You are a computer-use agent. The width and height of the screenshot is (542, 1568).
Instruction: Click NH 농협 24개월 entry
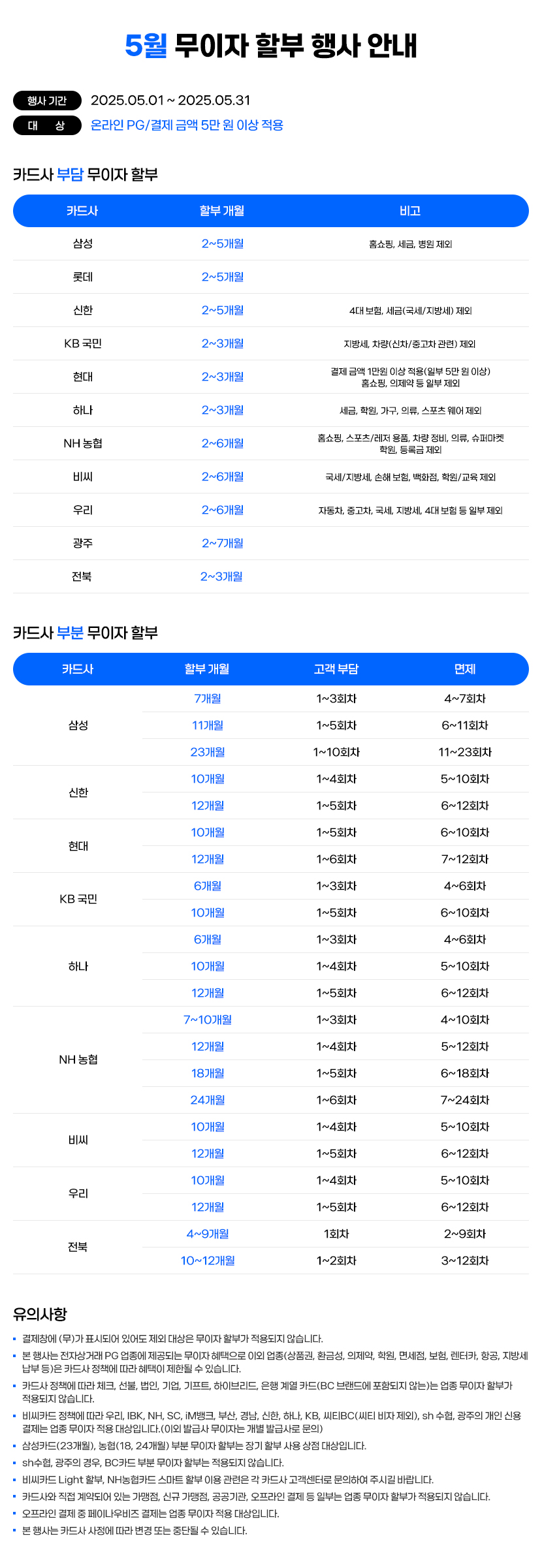coord(208,1100)
